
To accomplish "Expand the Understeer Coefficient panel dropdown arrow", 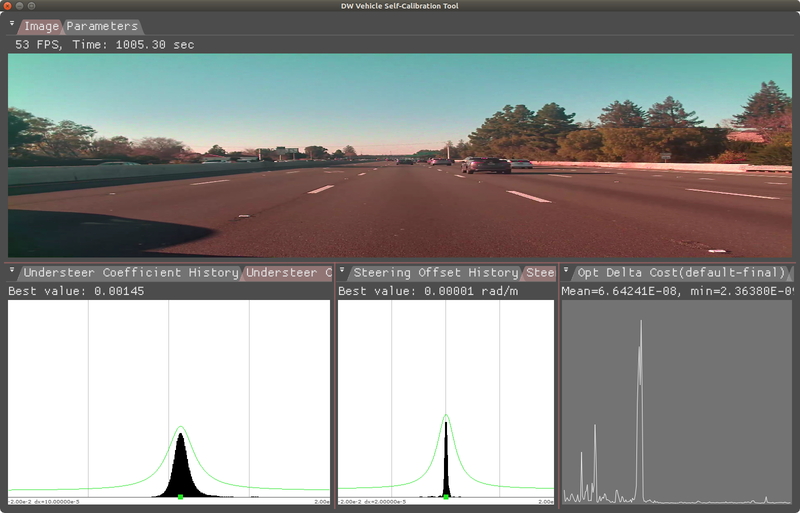I will point(12,270).
